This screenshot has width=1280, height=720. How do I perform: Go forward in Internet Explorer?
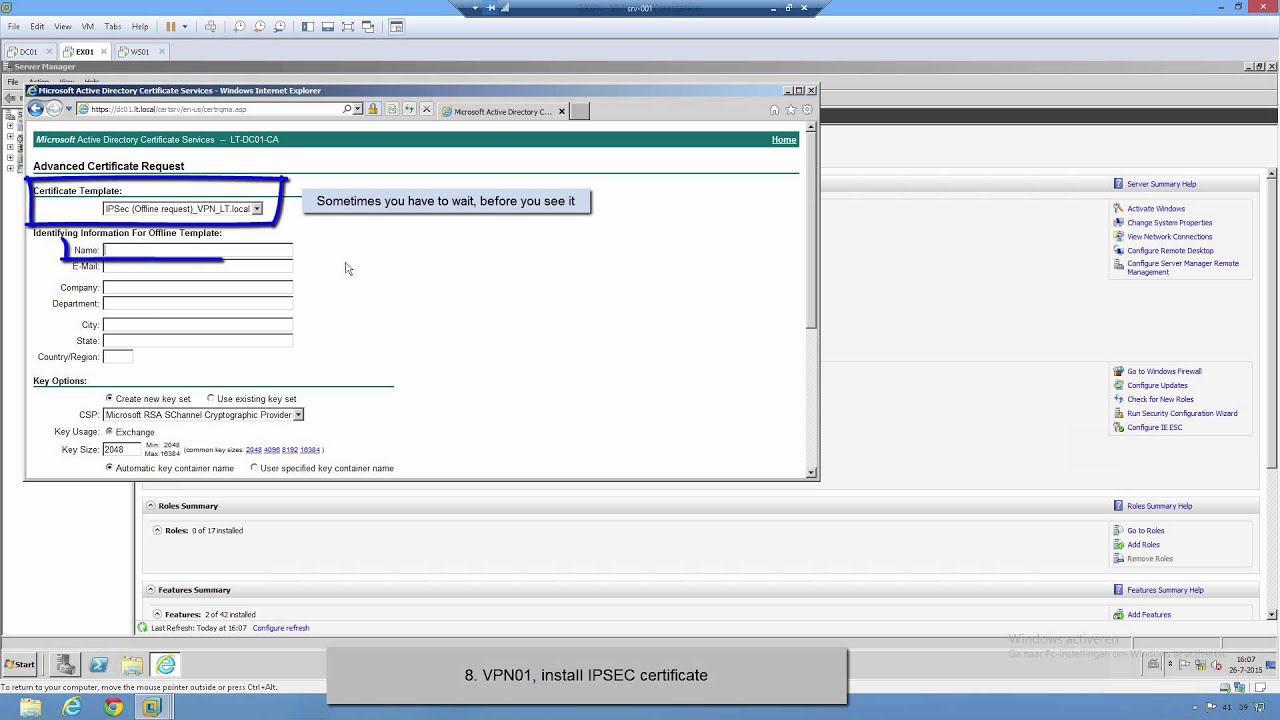click(54, 109)
